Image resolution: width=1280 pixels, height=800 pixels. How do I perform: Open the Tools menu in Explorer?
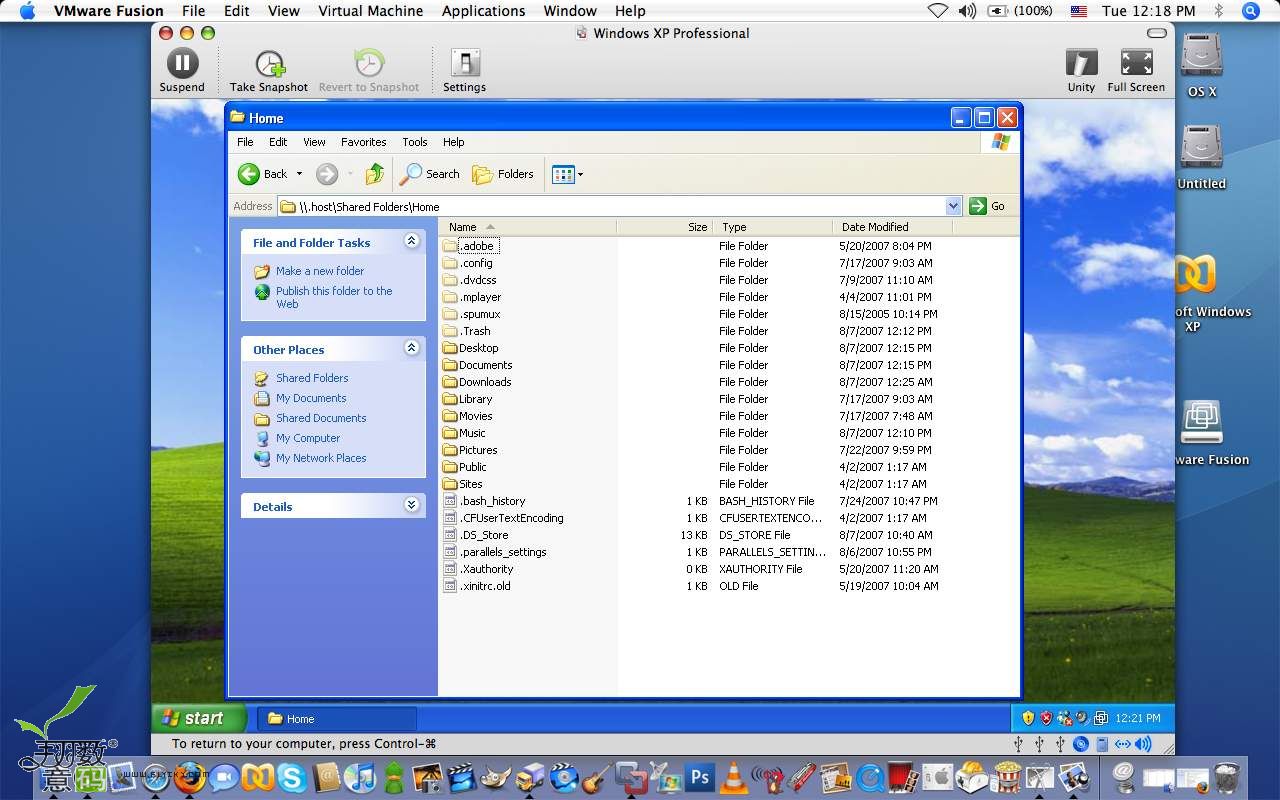point(414,142)
